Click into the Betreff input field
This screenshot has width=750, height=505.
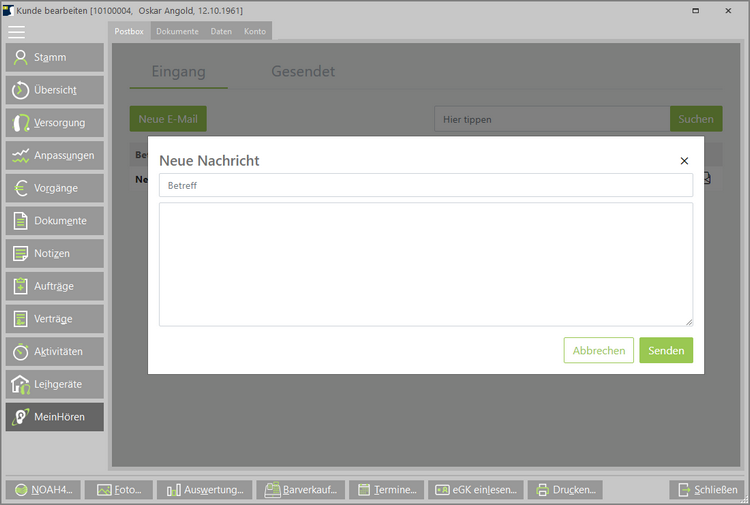coord(425,185)
